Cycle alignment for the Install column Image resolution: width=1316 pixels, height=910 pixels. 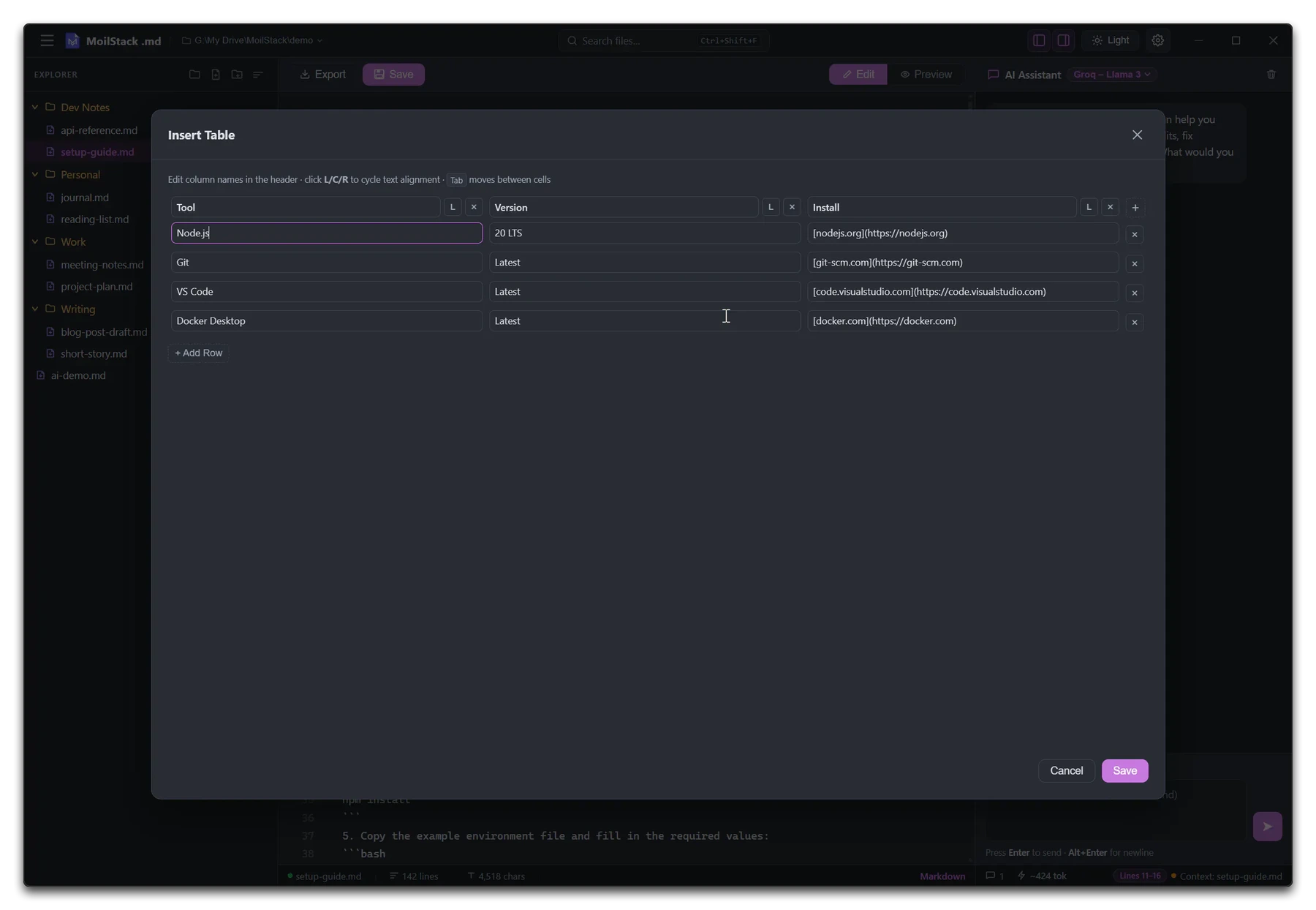point(1089,207)
